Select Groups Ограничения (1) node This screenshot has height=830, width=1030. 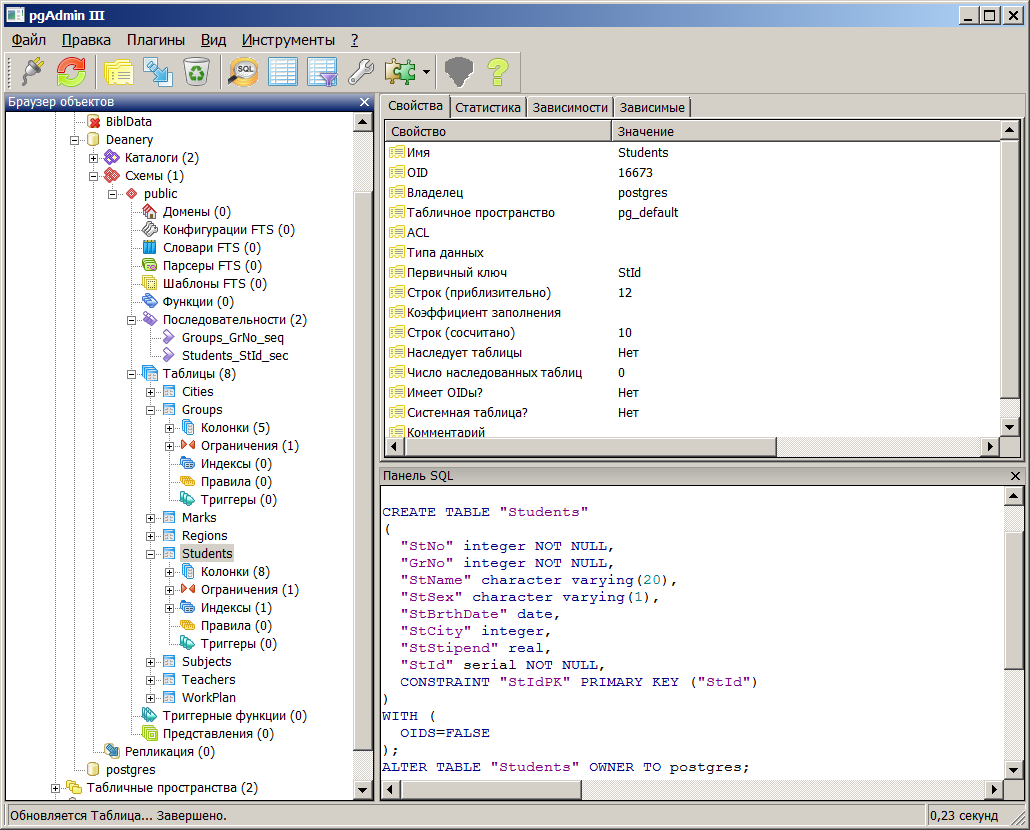(x=250, y=446)
